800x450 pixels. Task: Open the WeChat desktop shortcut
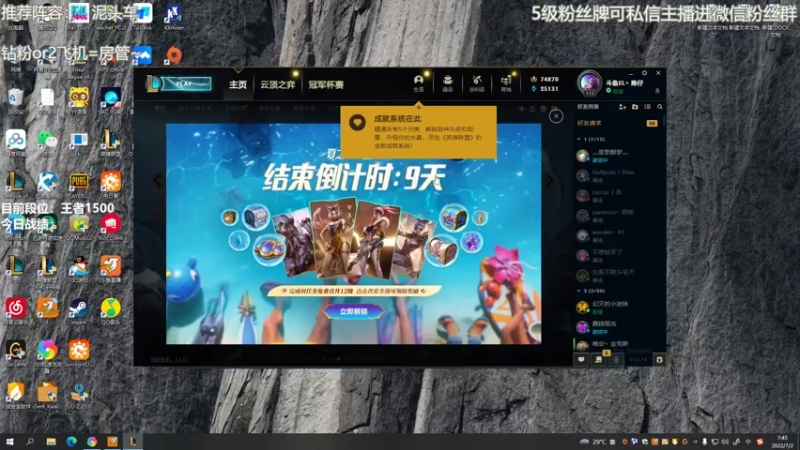[47, 142]
